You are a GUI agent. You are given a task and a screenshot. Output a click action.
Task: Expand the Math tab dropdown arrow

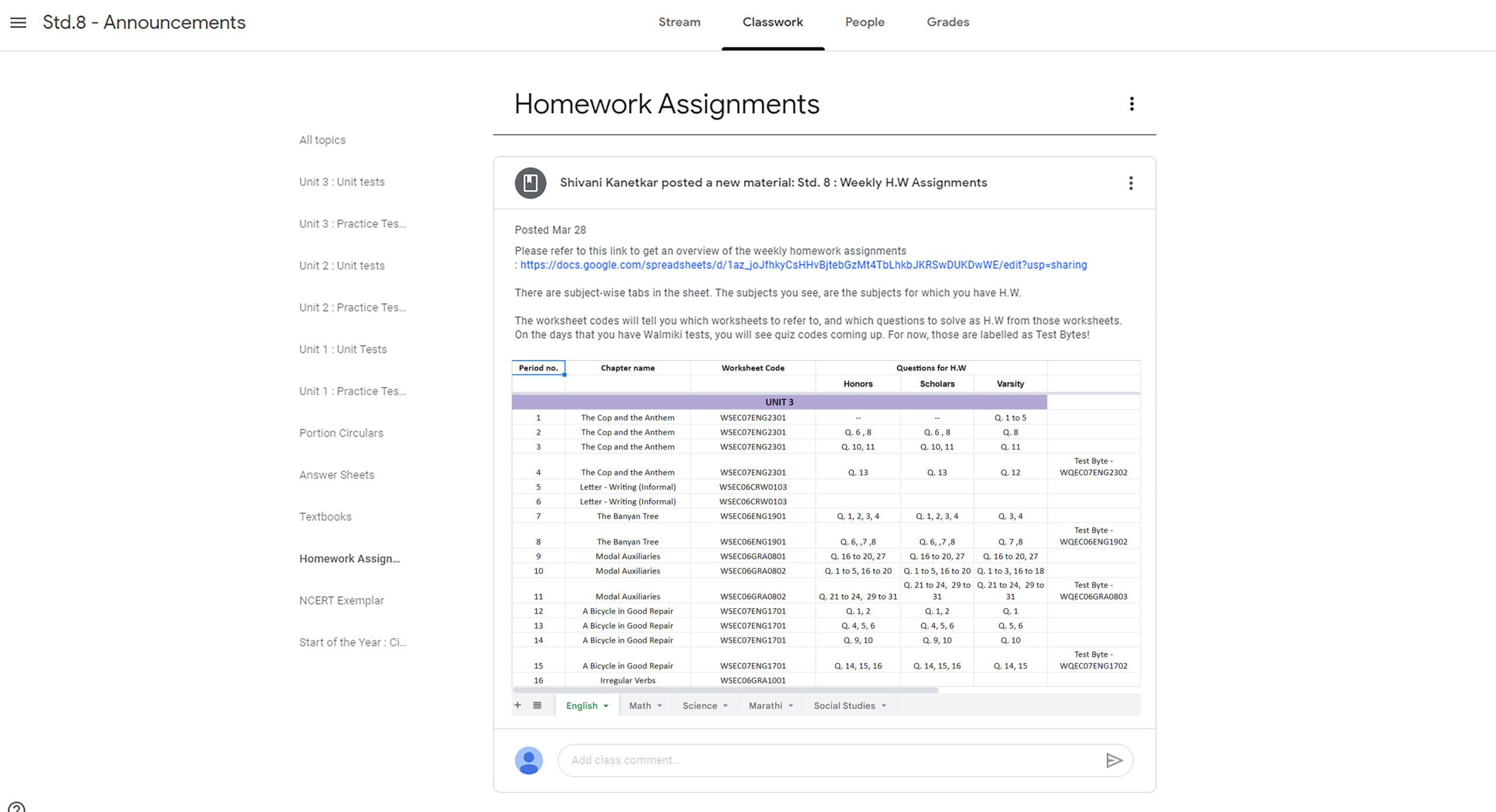[659, 706]
